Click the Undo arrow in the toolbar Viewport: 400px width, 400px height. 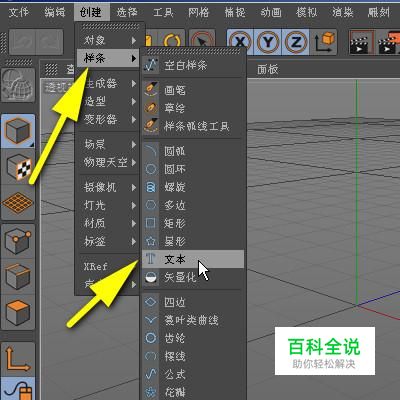click(x=22, y=41)
